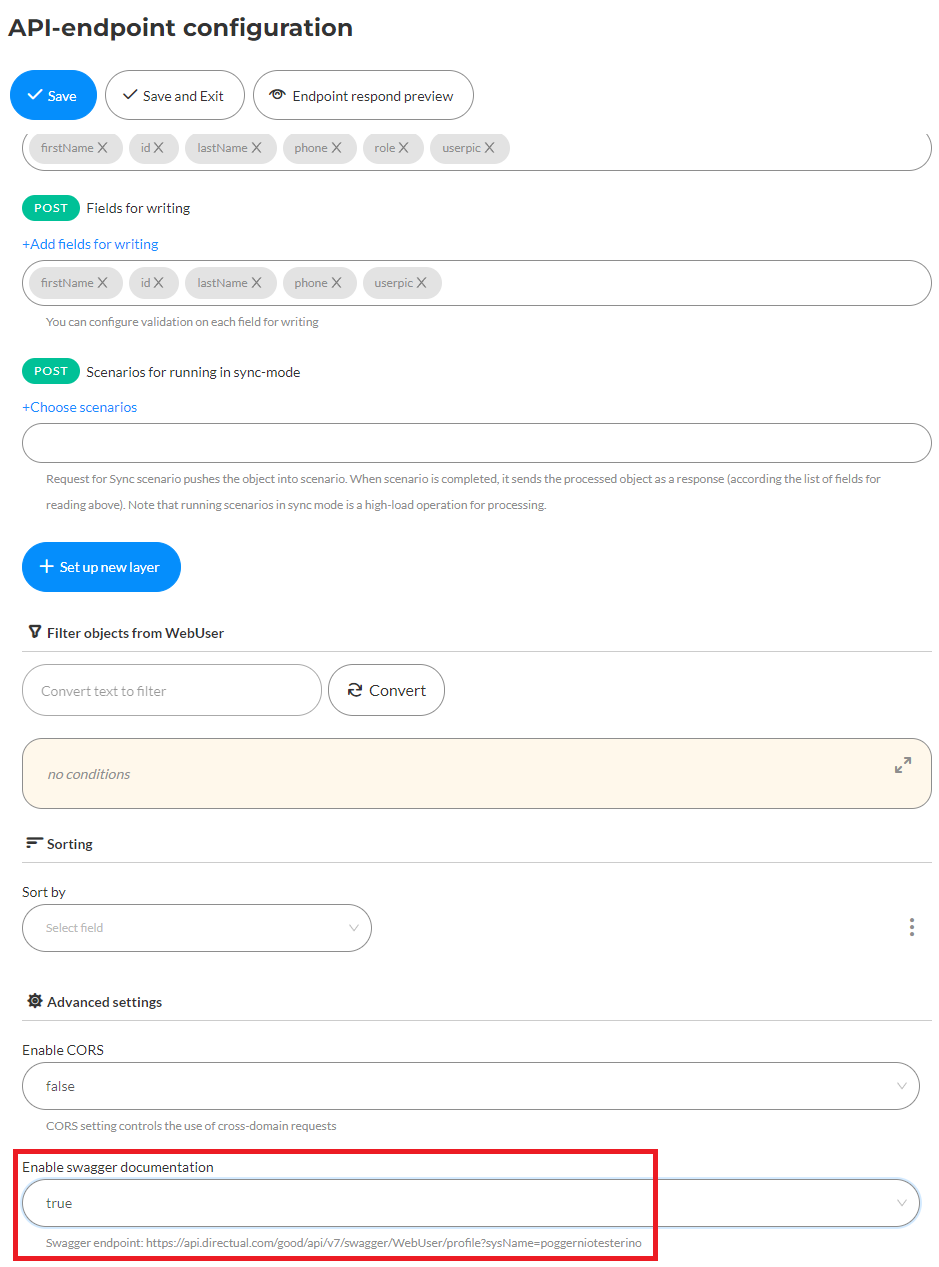This screenshot has height=1267, width=939.
Task: Open the Enable CORS dropdown
Action: (470, 1086)
